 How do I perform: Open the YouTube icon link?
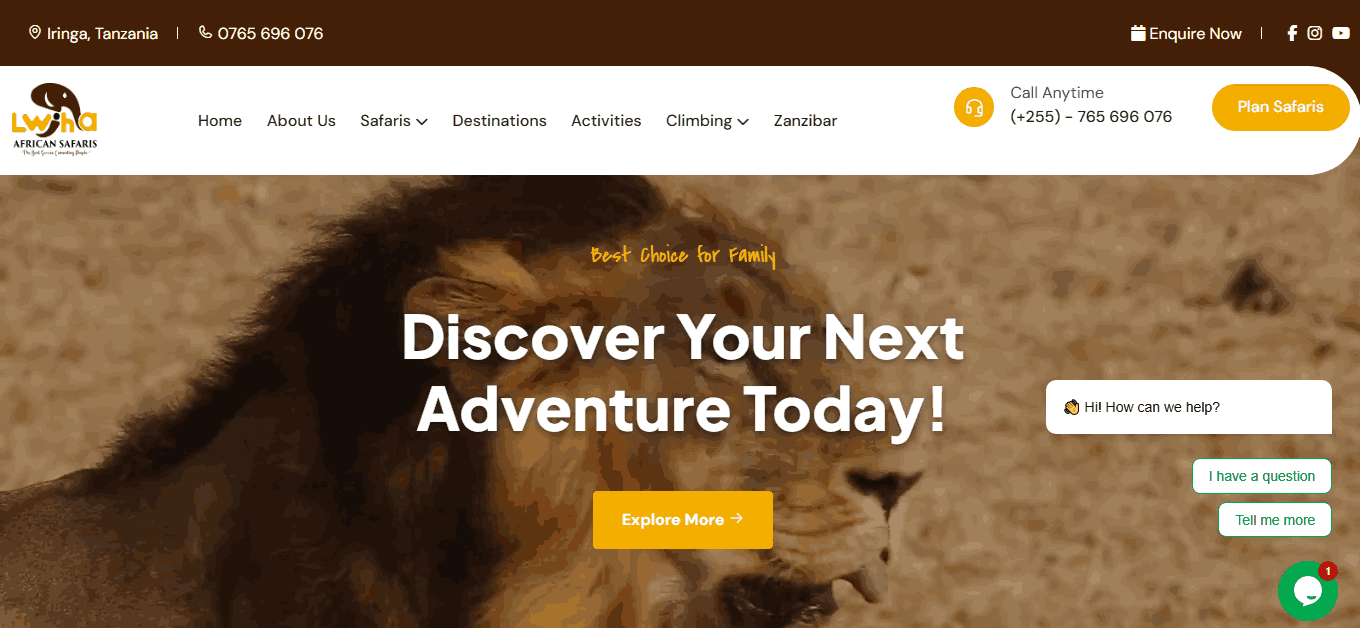pyautogui.click(x=1341, y=33)
